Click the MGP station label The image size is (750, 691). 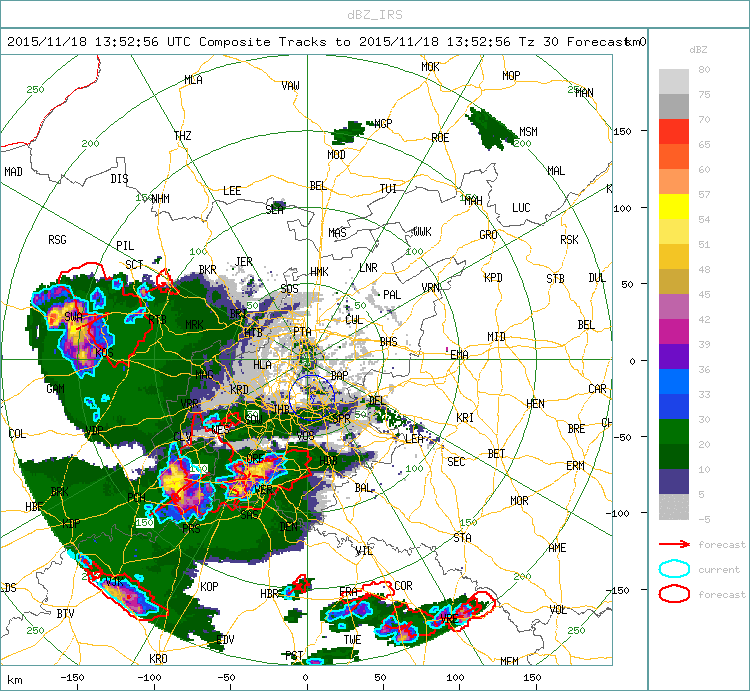383,123
